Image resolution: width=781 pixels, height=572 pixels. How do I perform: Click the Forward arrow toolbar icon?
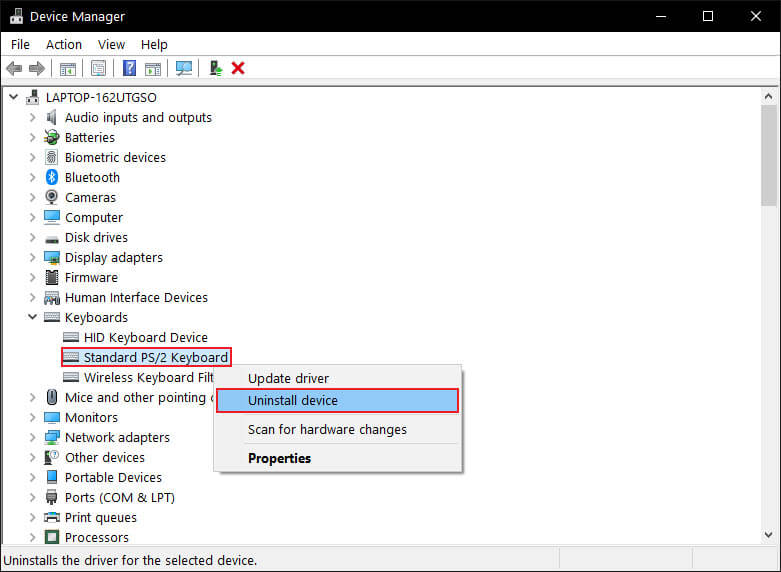click(37, 68)
